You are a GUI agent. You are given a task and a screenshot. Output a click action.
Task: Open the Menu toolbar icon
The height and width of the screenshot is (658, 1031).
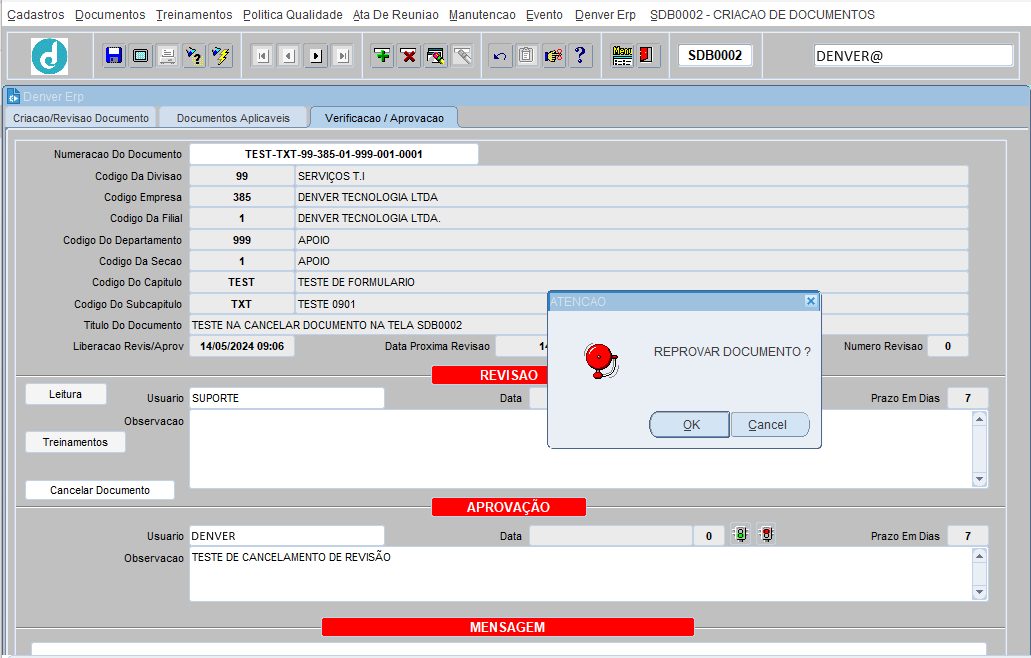point(622,56)
